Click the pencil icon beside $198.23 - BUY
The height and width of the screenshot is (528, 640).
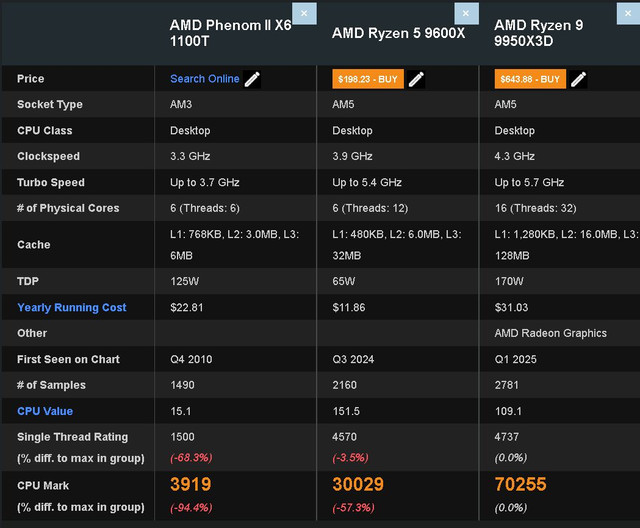pyautogui.click(x=416, y=79)
